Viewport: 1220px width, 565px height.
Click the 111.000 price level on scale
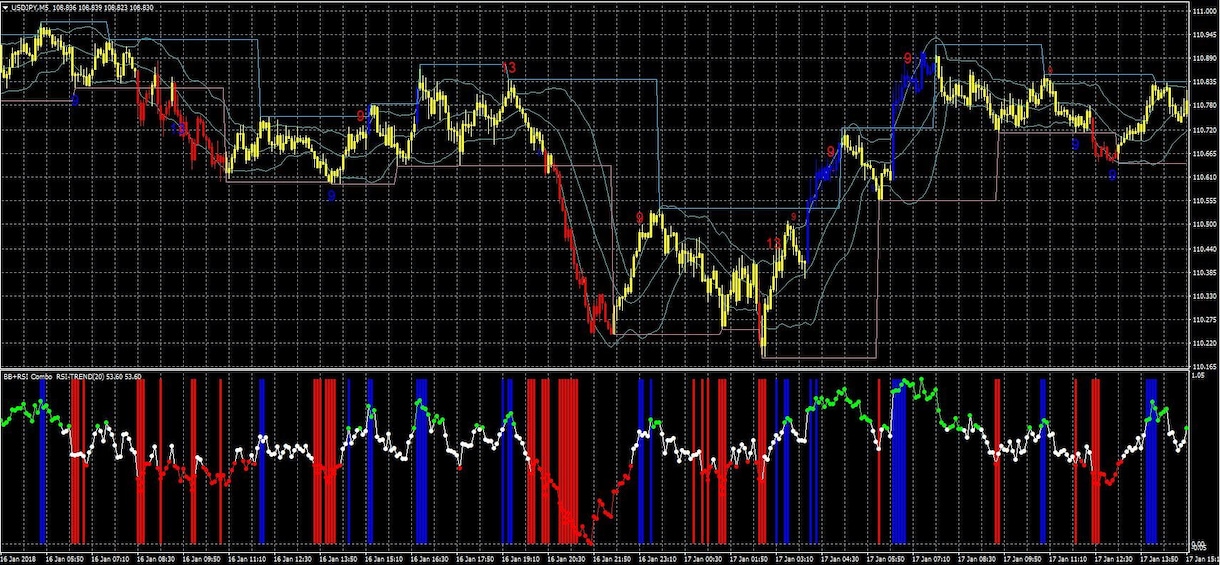[1204, 10]
